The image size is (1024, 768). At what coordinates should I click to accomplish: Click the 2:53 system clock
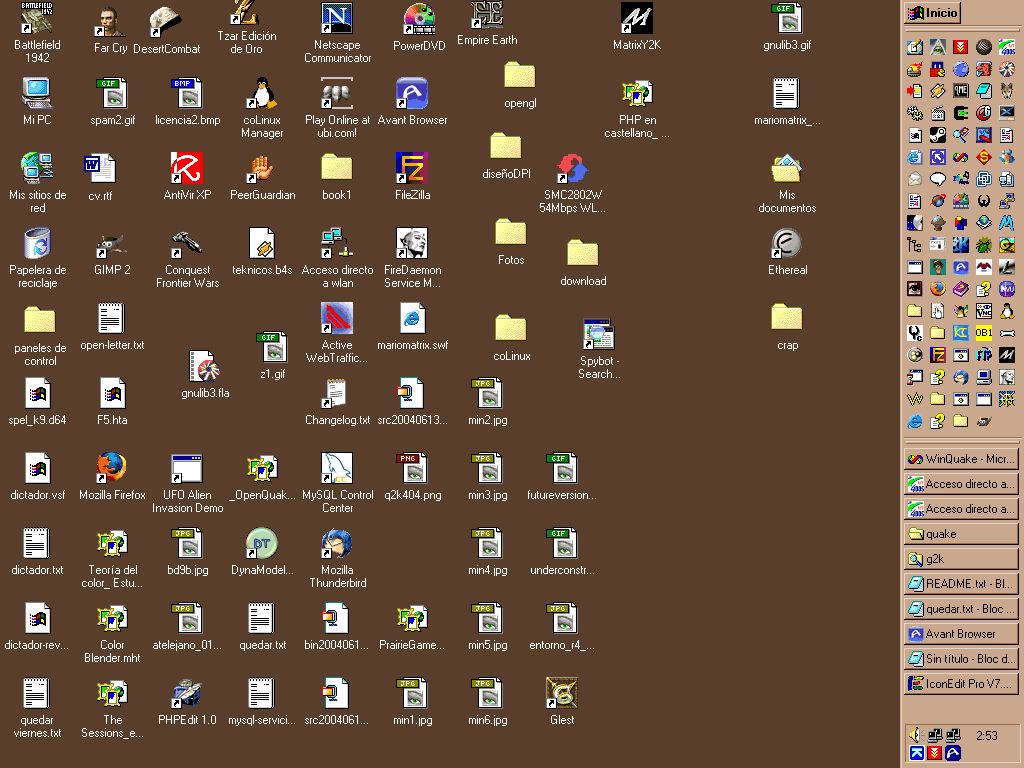[986, 735]
